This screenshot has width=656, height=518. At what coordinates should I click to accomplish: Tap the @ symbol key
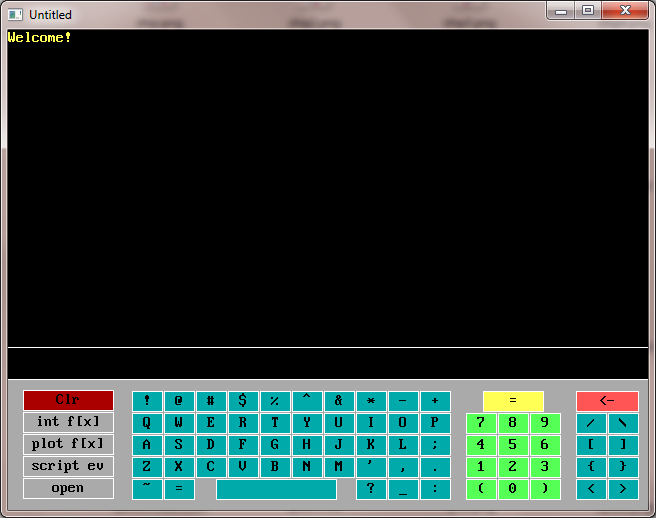[179, 401]
